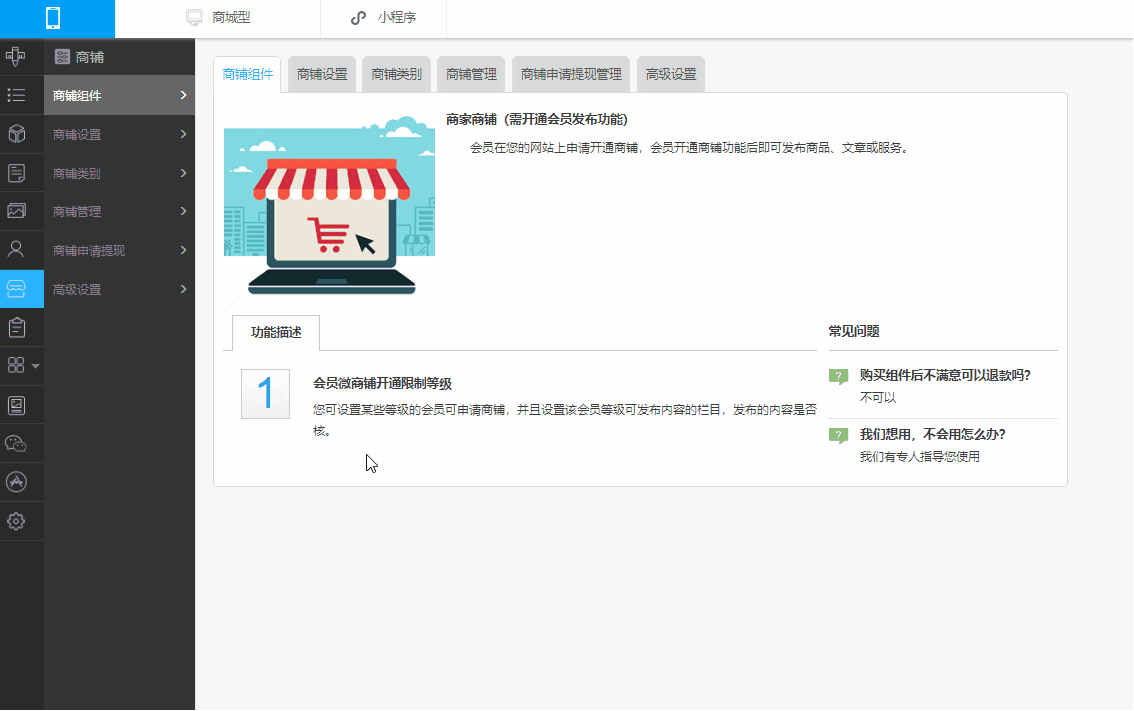Image resolution: width=1134 pixels, height=711 pixels.
Task: Click the shop storefront illustration image
Action: (329, 203)
